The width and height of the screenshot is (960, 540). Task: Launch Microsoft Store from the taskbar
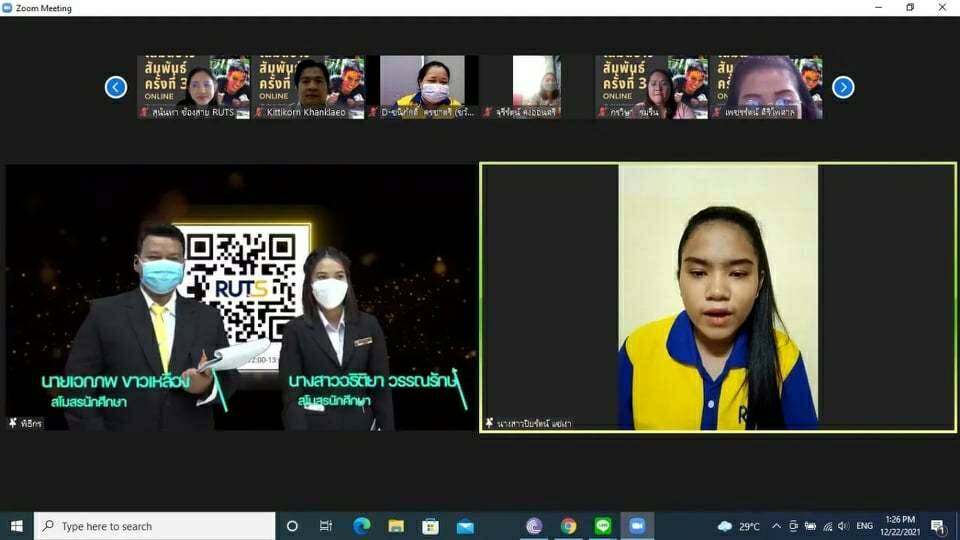click(x=430, y=526)
